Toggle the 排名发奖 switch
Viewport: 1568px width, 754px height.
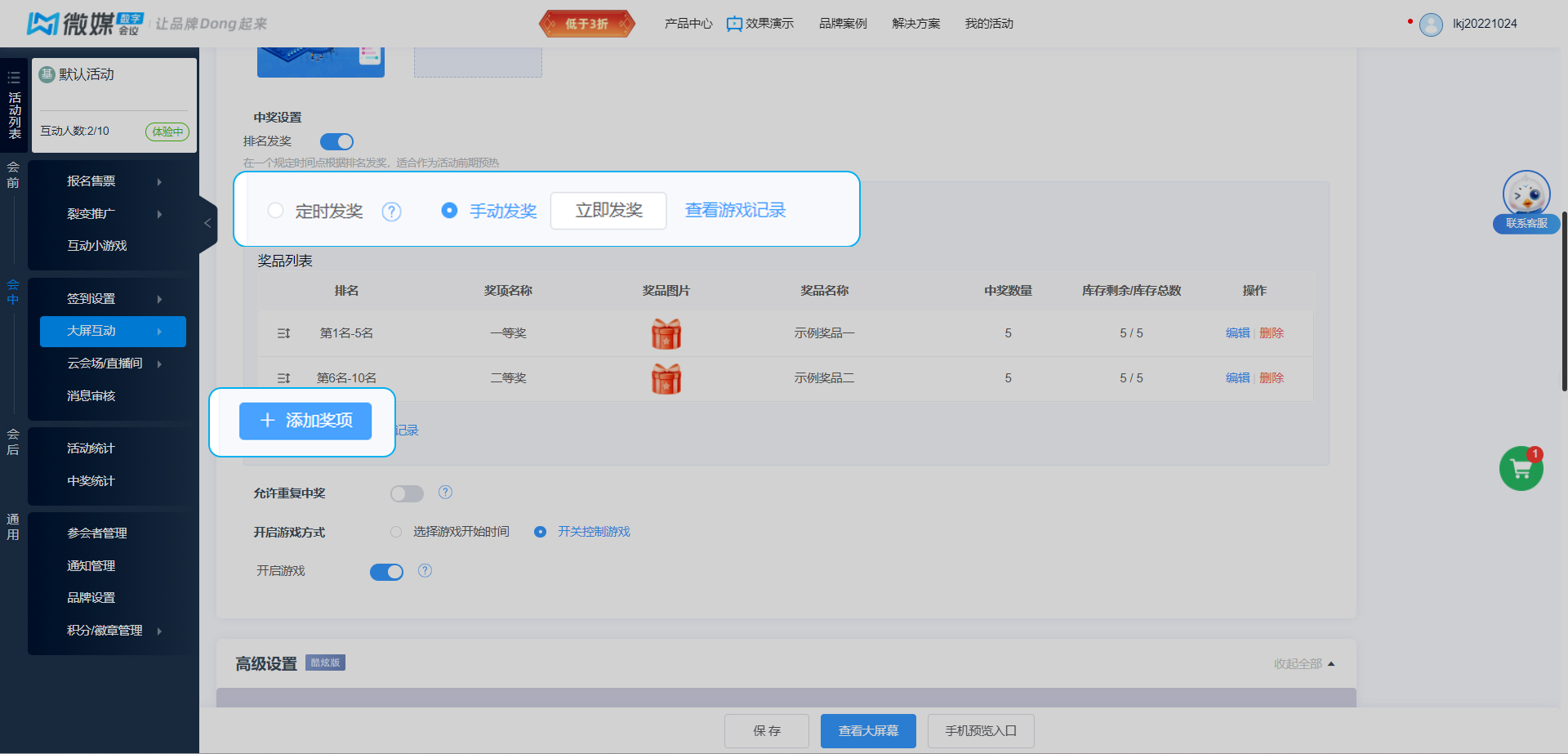[x=336, y=141]
